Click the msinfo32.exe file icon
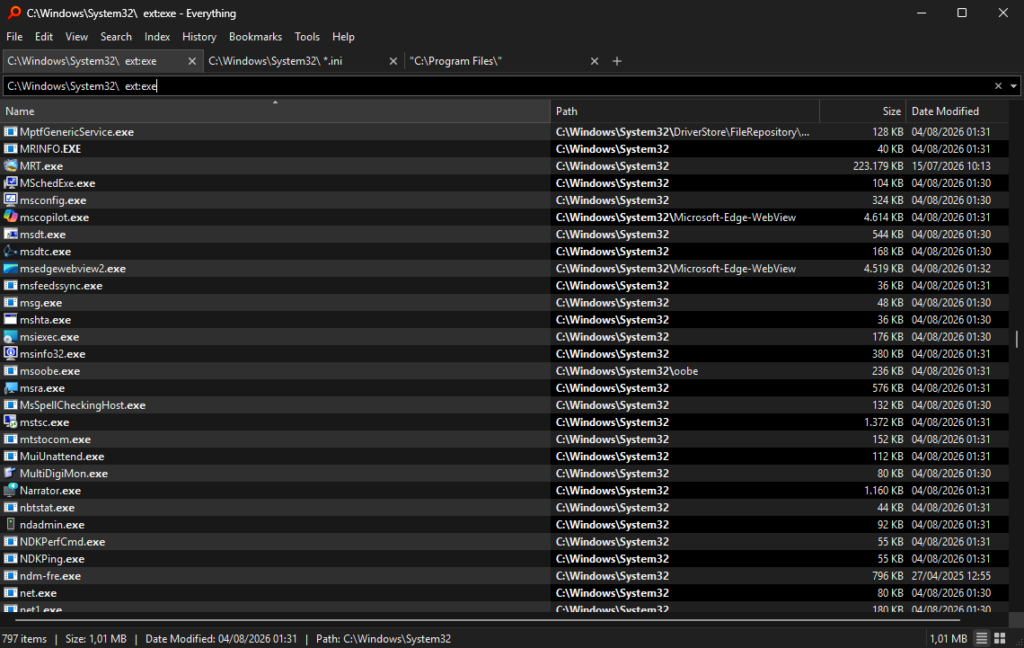This screenshot has height=648, width=1024. [x=10, y=353]
